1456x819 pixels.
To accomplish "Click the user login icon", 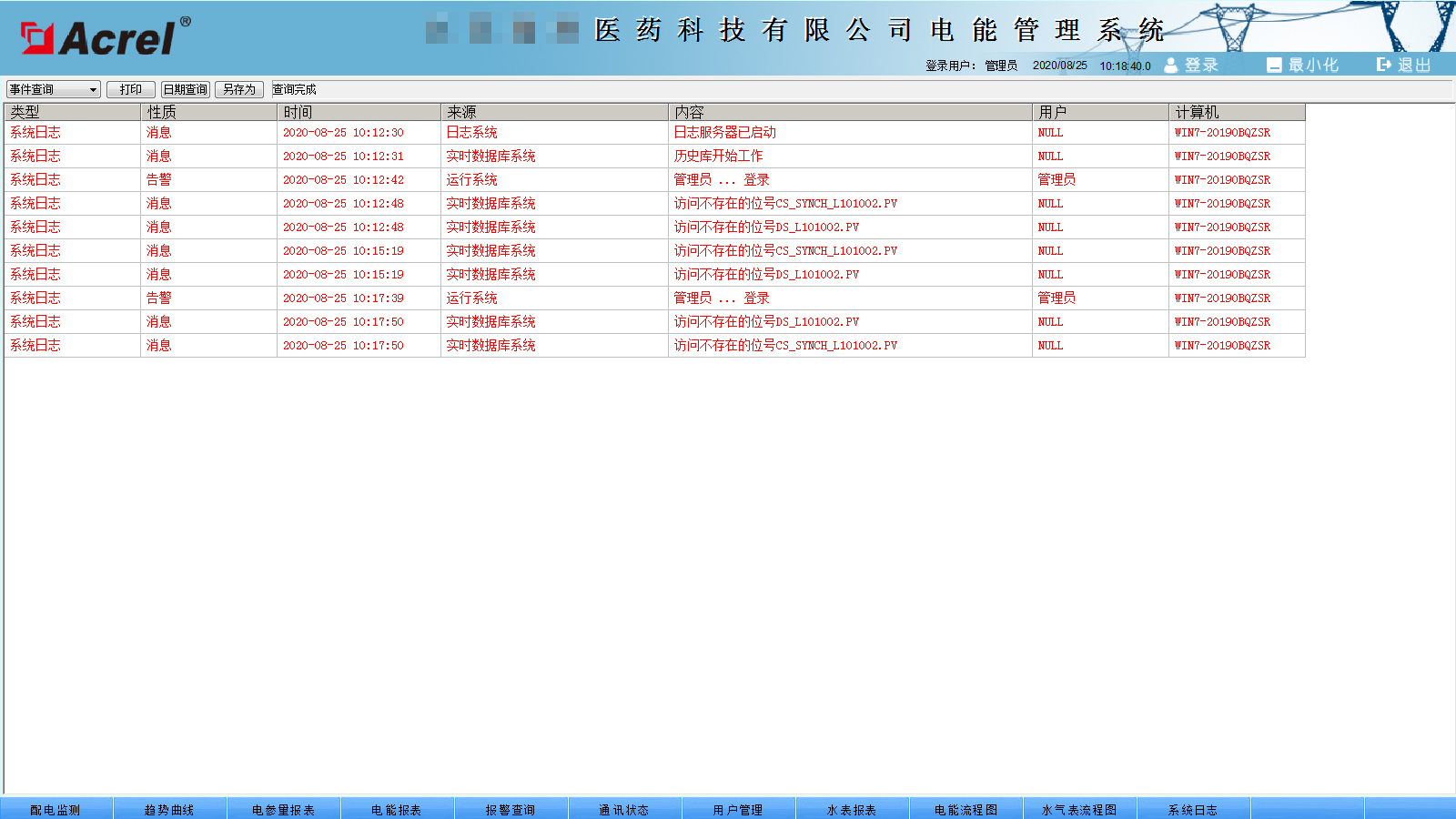I will 1171,65.
